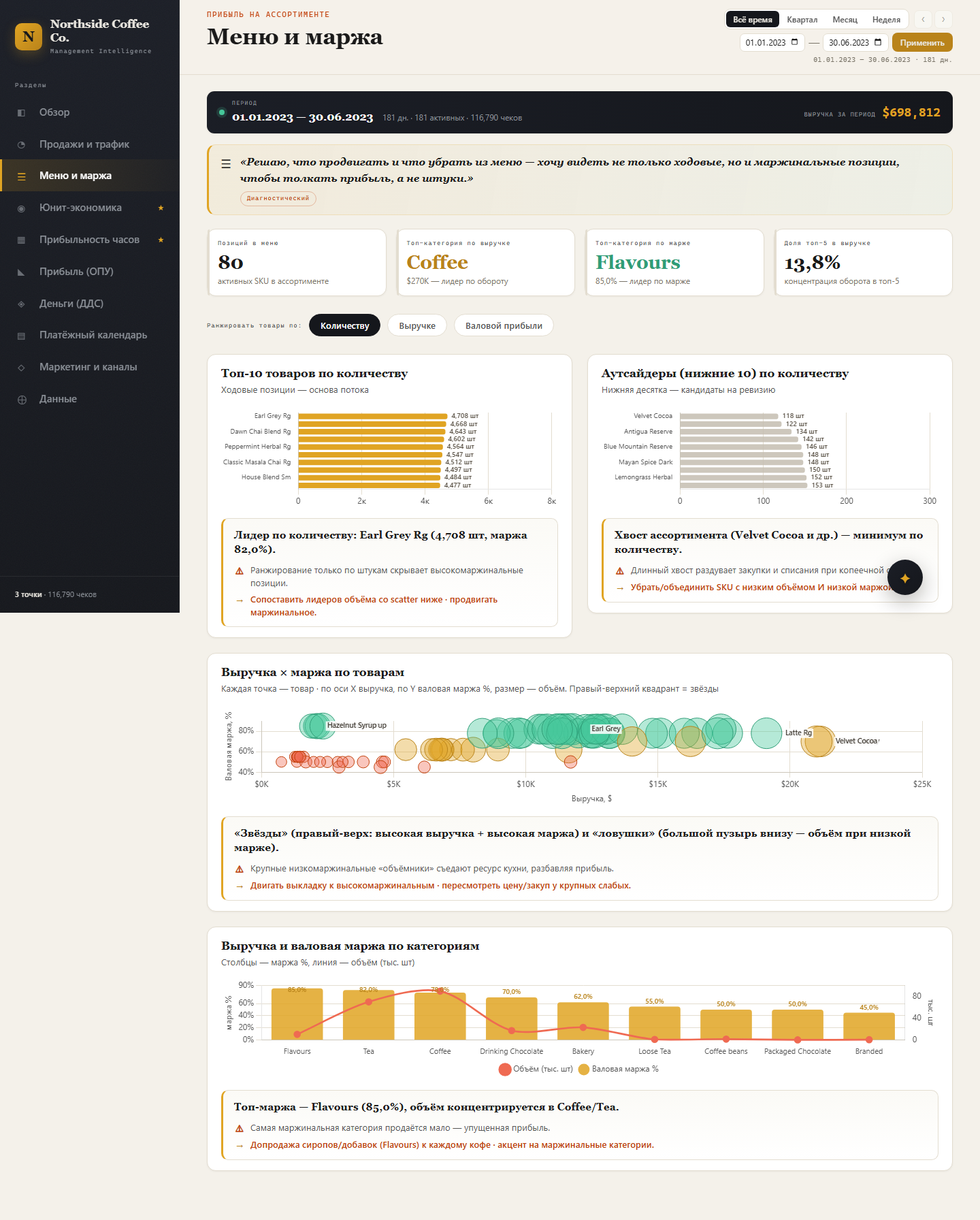Click the Допродажа сиропов/добавок recommendation link
The height and width of the screenshot is (1220, 980).
[x=452, y=1145]
